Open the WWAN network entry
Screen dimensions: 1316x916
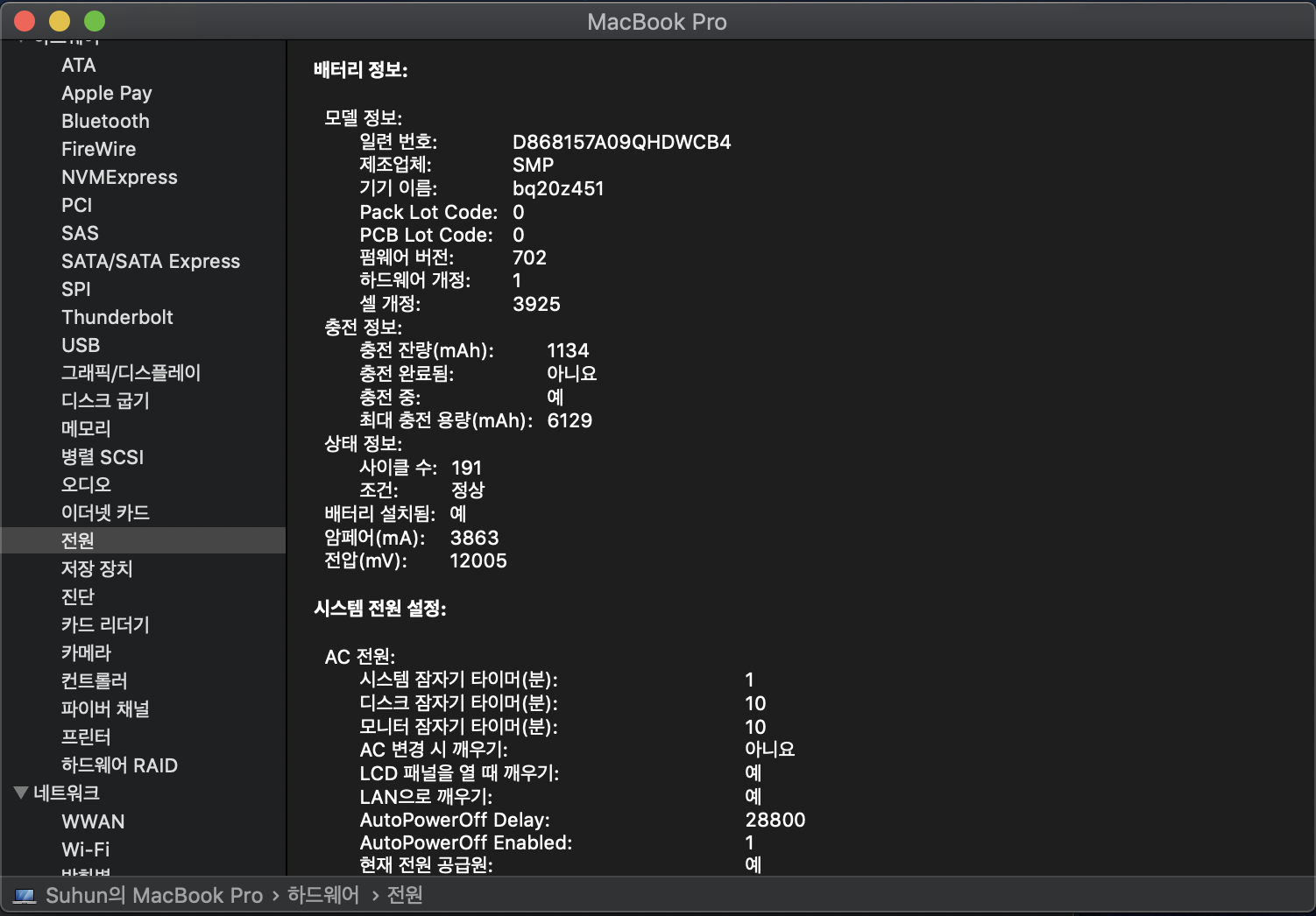[x=93, y=821]
